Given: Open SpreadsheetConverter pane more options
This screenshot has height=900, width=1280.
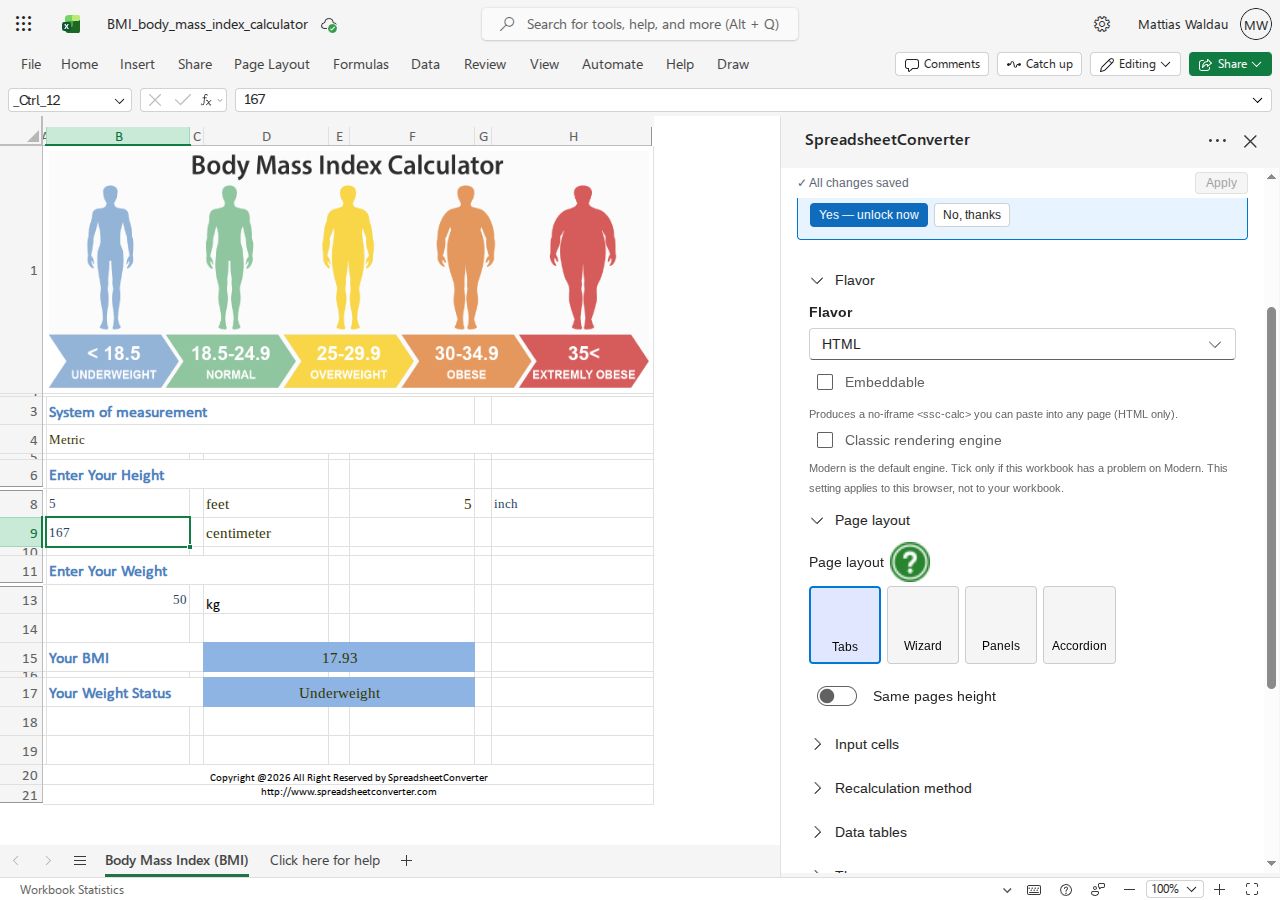Looking at the screenshot, I should pos(1217,141).
